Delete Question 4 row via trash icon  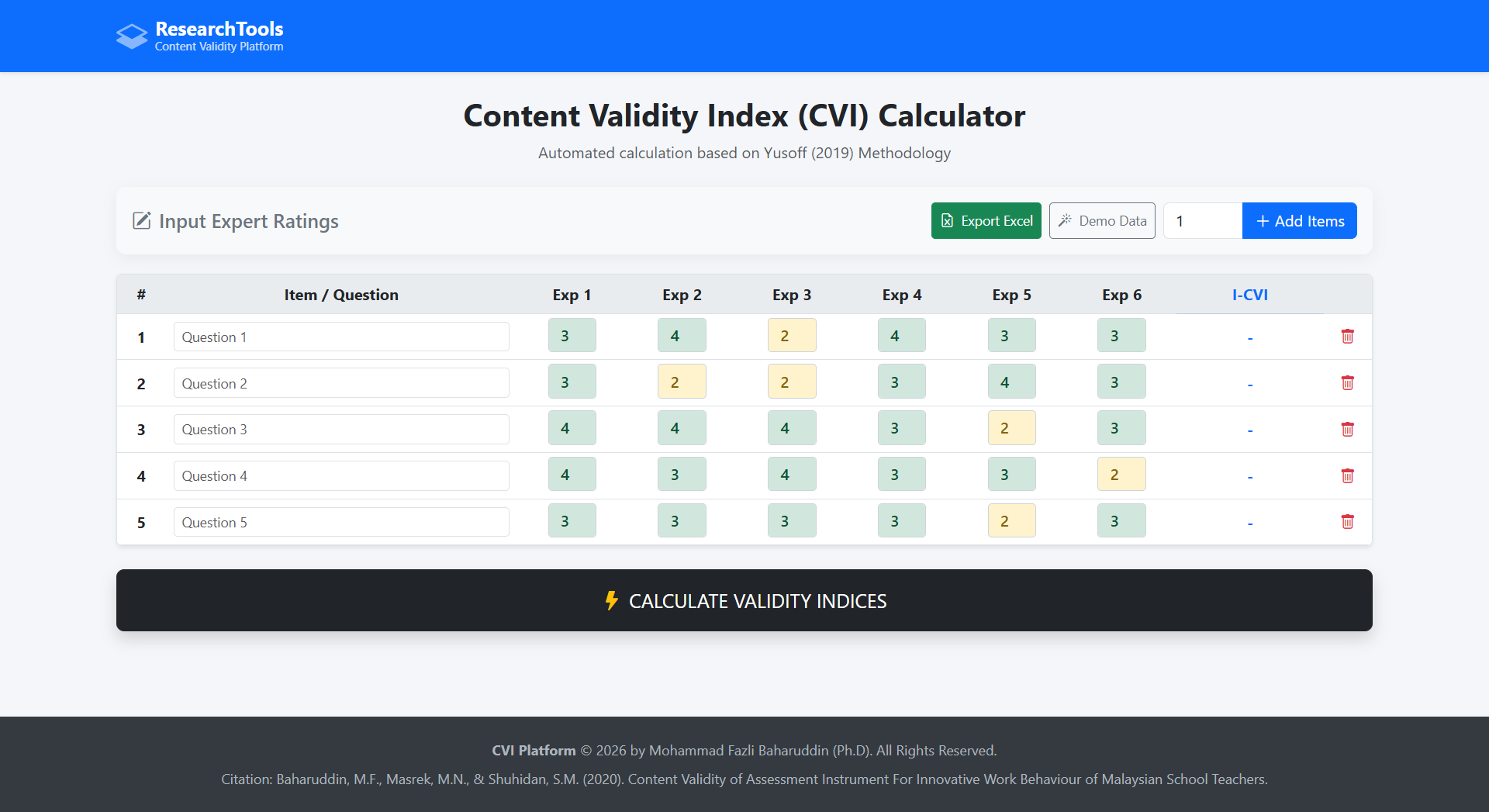click(1347, 476)
